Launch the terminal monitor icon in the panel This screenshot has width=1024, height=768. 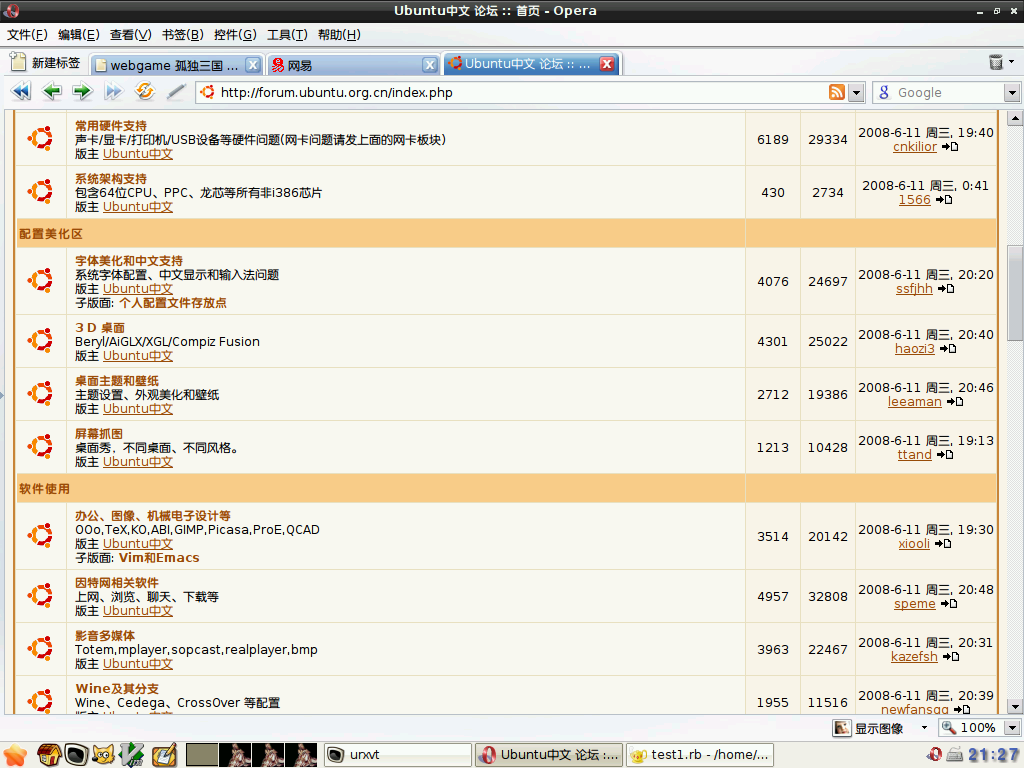point(76,755)
